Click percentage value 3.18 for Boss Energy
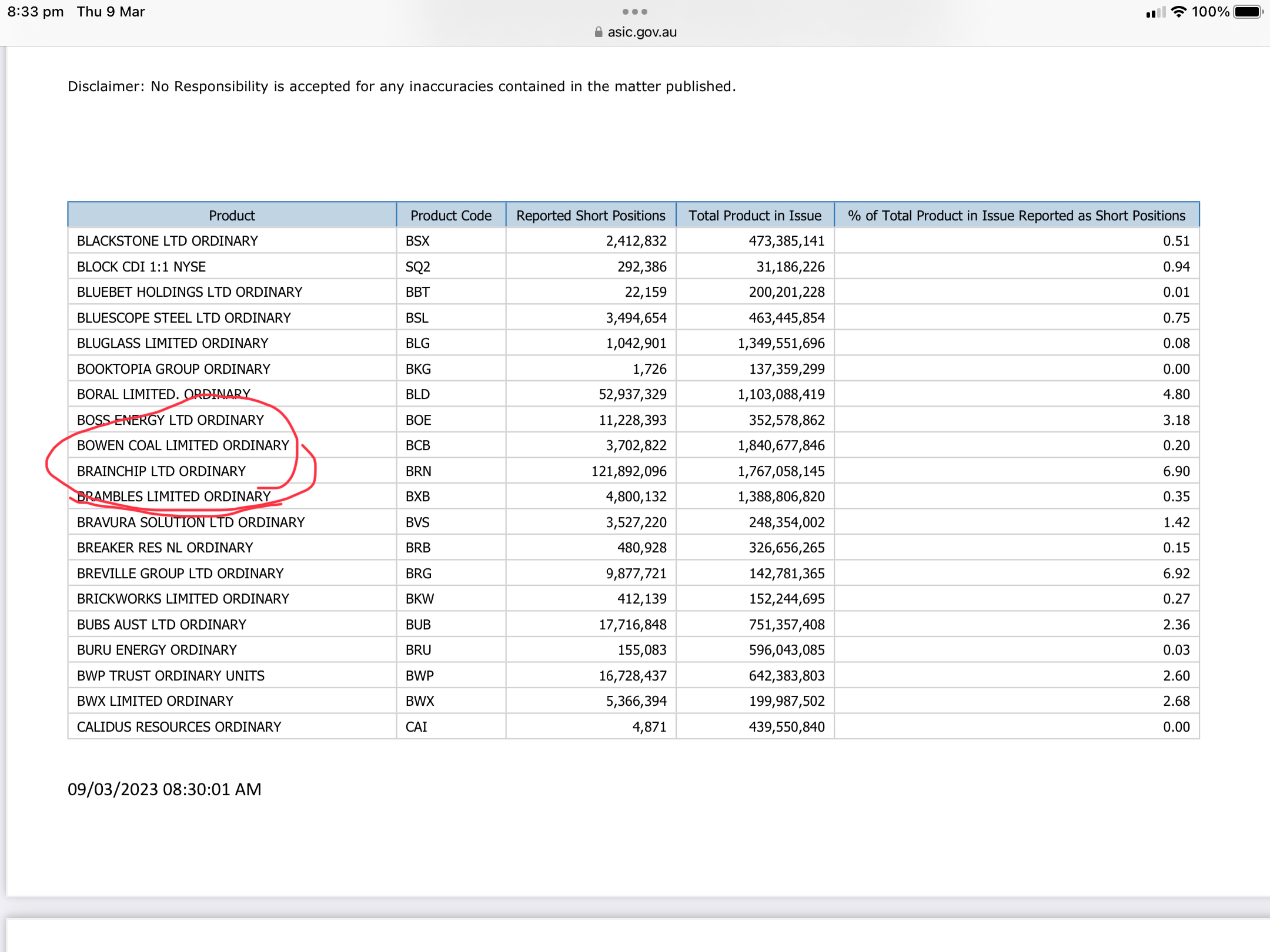The image size is (1270, 952). 1176,420
